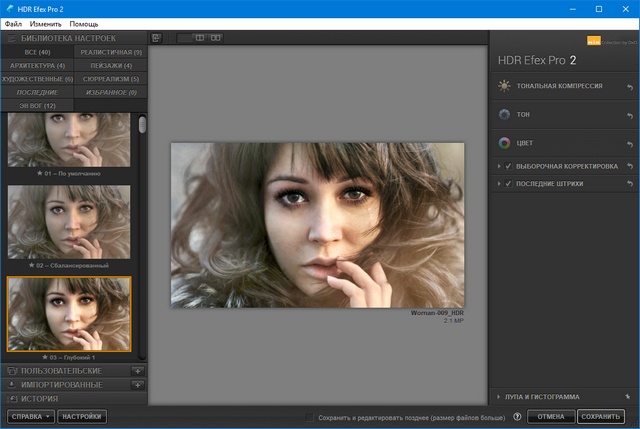Click the help question mark icon

click(517, 417)
